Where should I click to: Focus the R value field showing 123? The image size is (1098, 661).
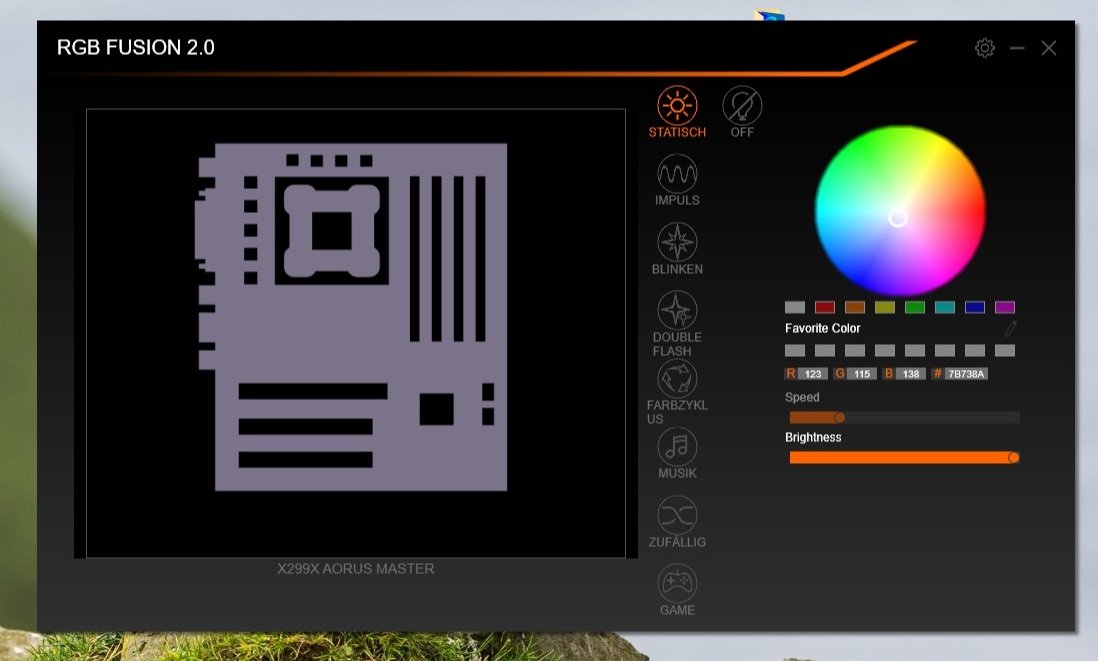(x=813, y=374)
